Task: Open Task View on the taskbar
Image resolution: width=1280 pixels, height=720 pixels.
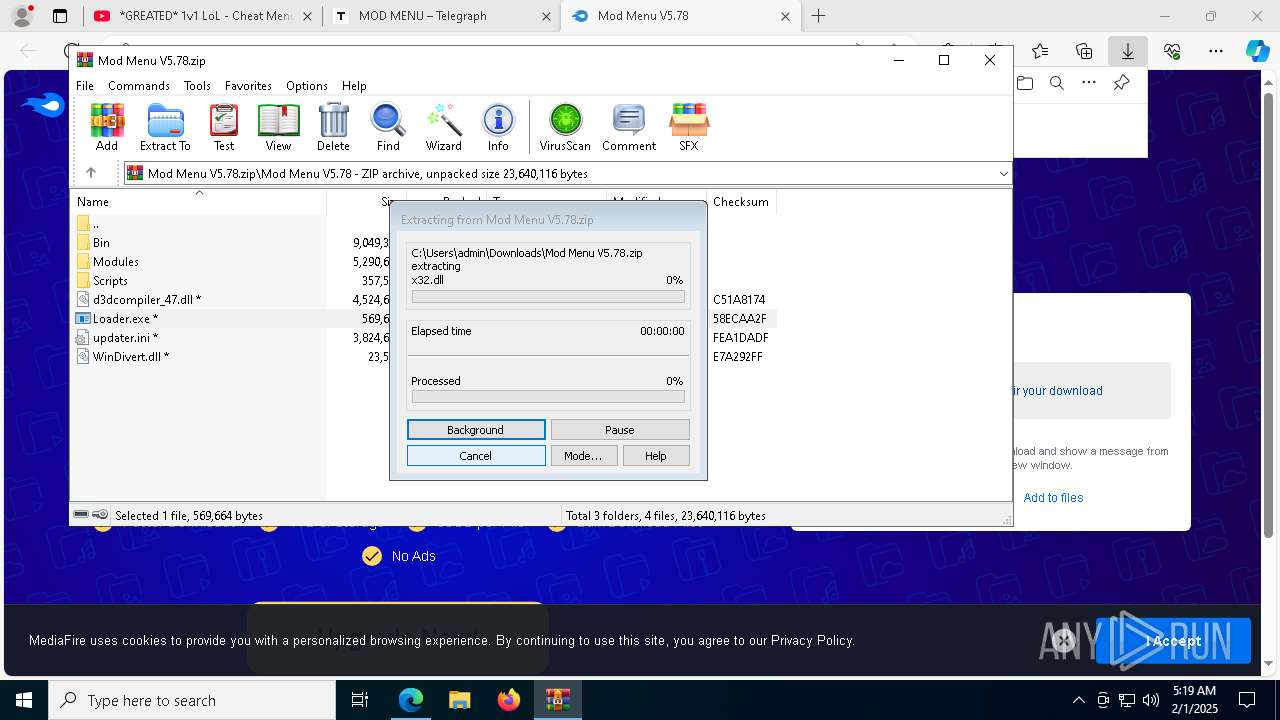Action: click(x=360, y=700)
